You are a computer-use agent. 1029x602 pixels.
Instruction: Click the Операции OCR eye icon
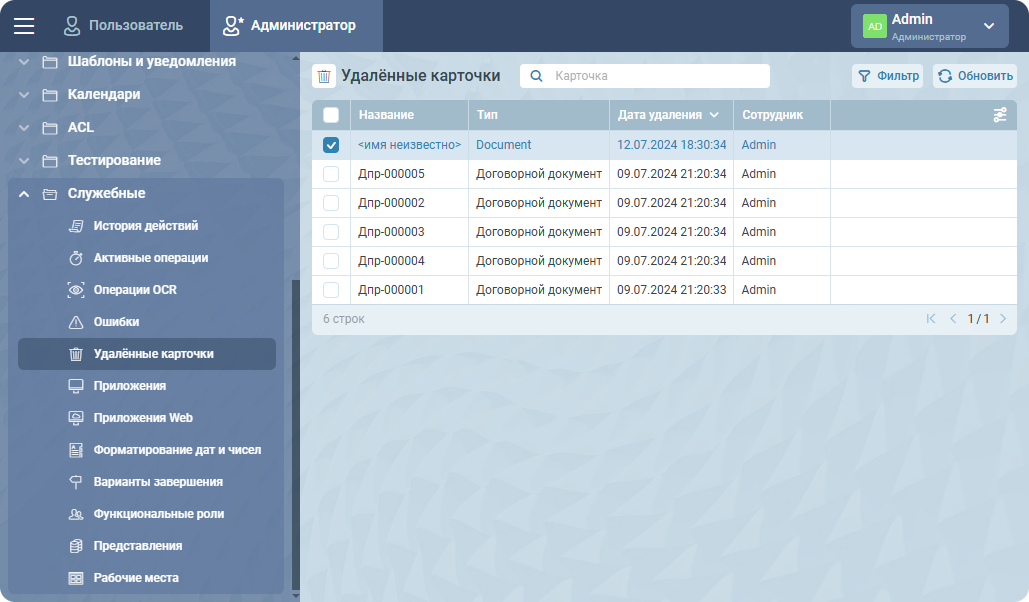pos(76,290)
